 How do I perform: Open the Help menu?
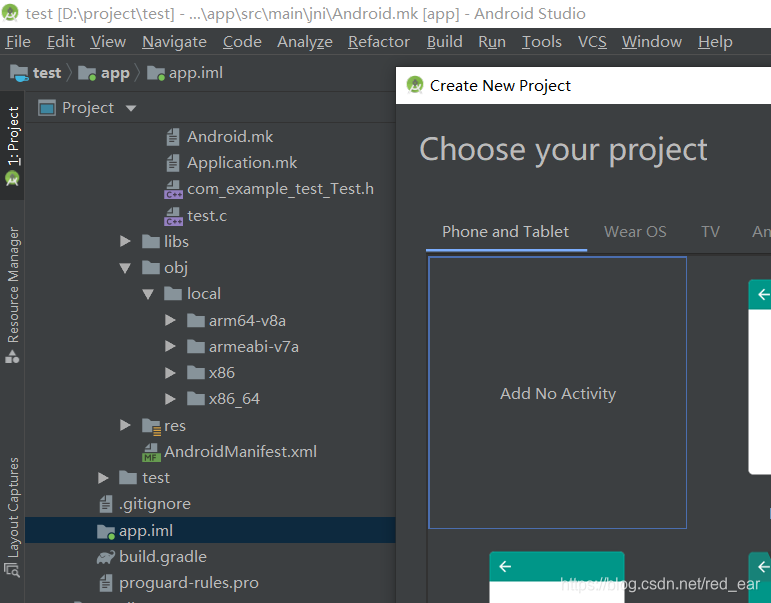pos(715,42)
